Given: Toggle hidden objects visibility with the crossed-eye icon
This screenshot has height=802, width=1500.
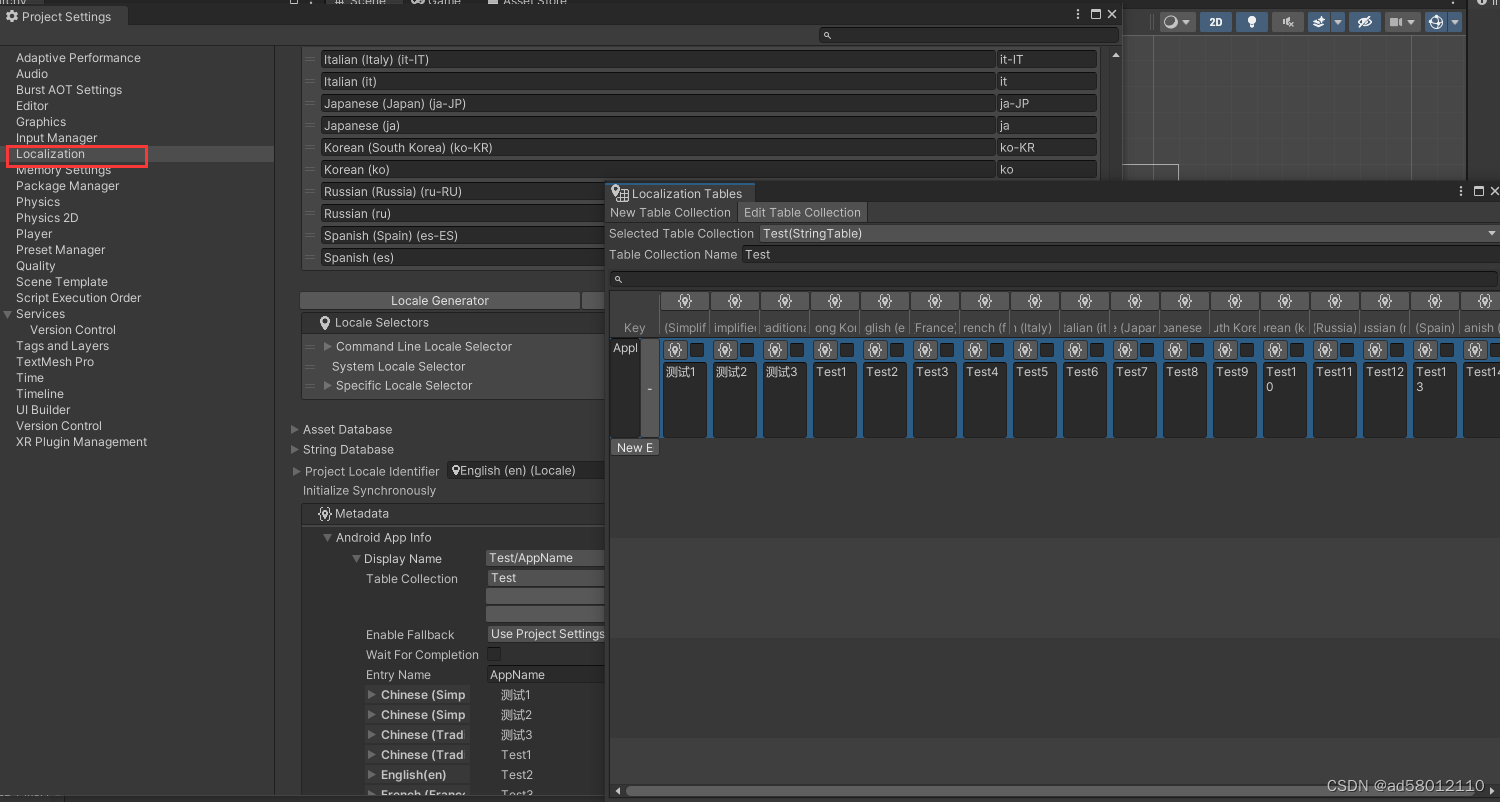Looking at the screenshot, I should 1363,22.
